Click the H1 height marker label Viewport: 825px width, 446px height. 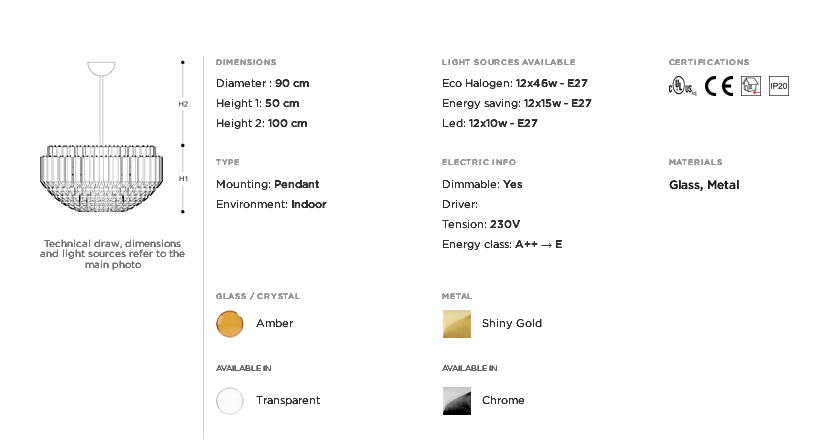tap(183, 179)
